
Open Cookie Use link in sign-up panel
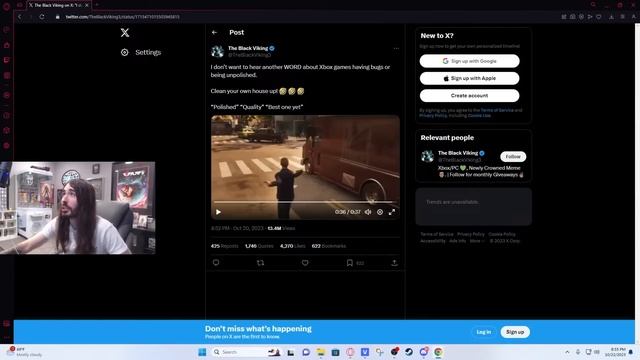(x=479, y=116)
